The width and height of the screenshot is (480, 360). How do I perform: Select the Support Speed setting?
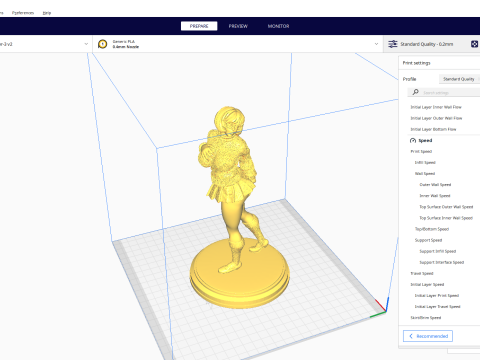428,240
